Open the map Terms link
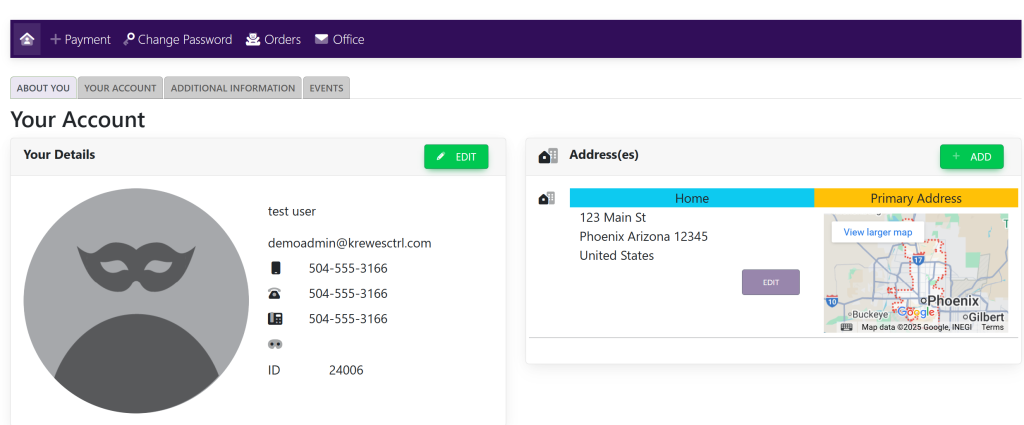The width and height of the screenshot is (1024, 425). pos(992,327)
